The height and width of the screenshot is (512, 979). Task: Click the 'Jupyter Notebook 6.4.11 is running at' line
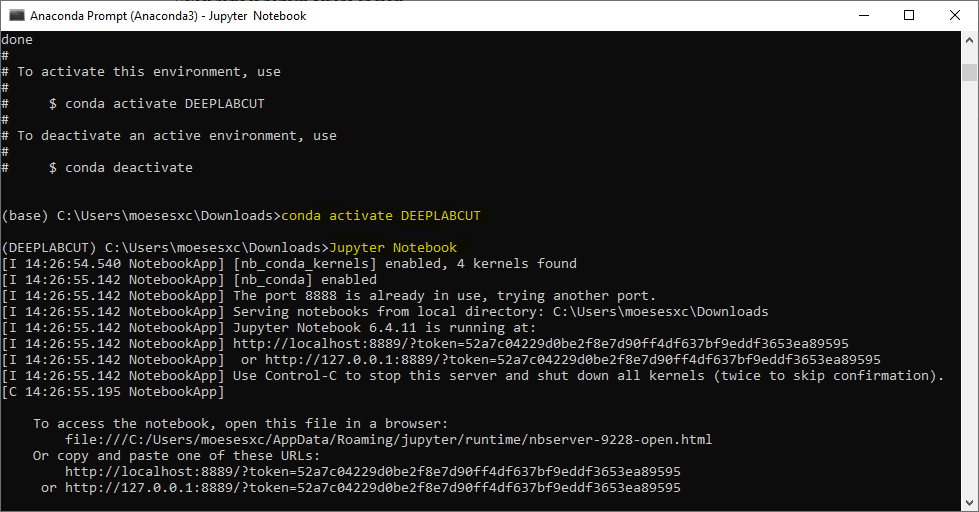[385, 328]
